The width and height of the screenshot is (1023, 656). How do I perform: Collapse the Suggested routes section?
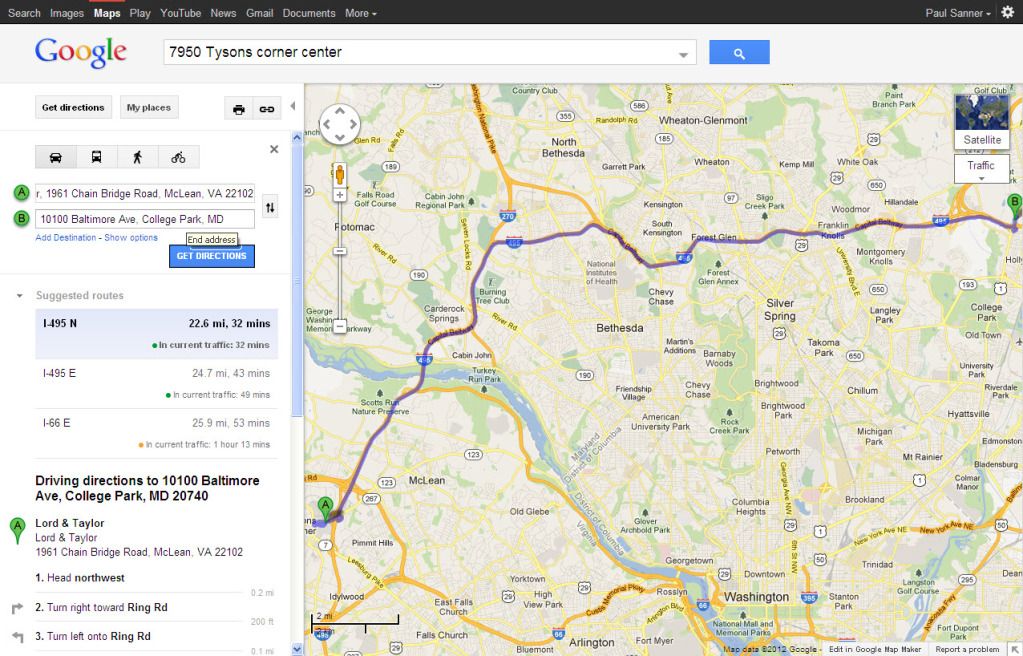tap(20, 296)
